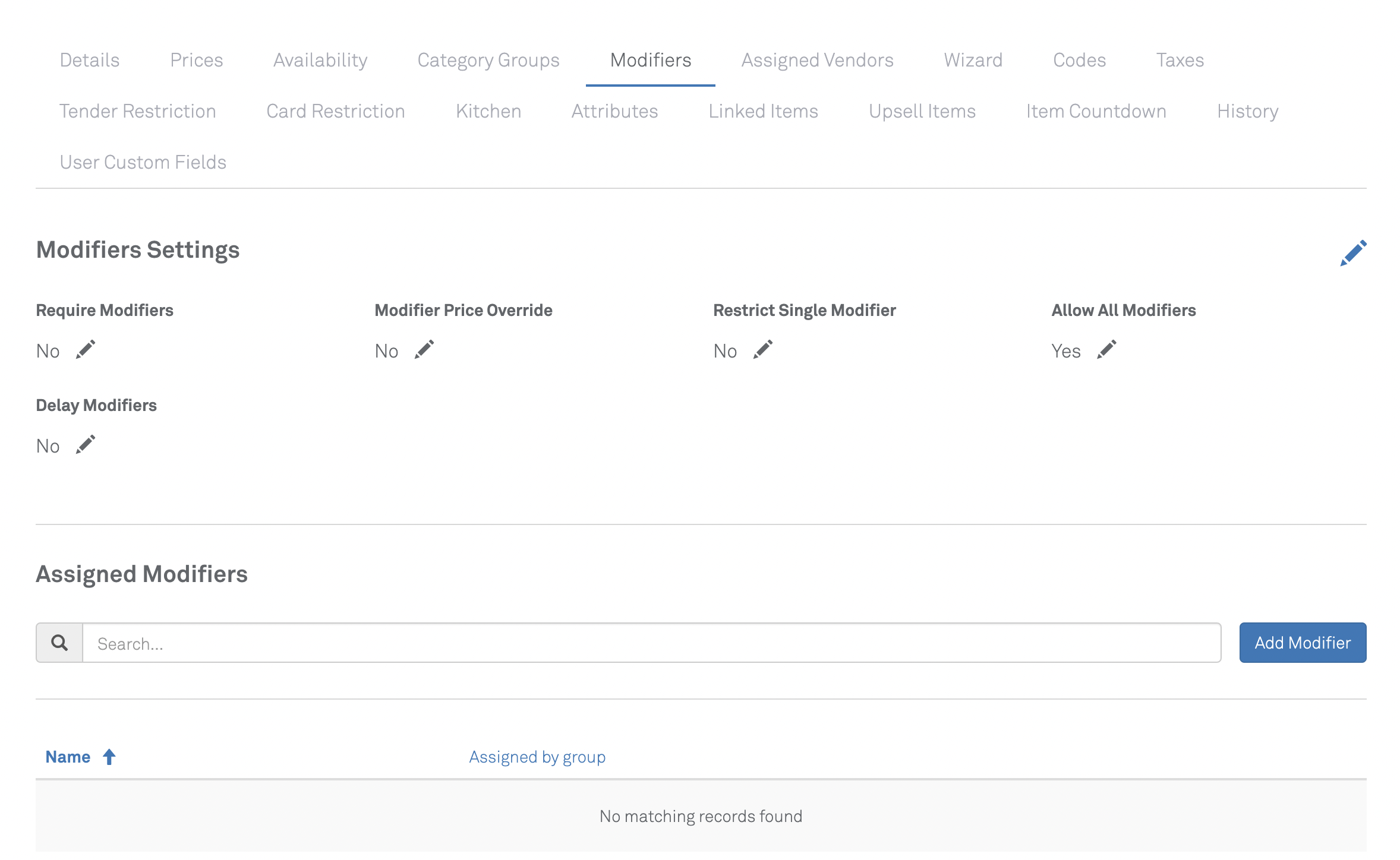Screen dimensions: 1400x860
Task: Edit Allow All Modifiers pencil icon
Action: (1106, 350)
